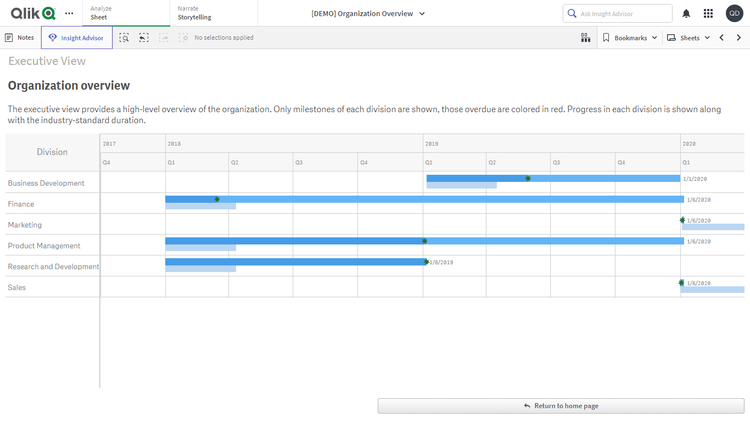Open the app title Organization Overview dropdown
Screen dimensions: 750x422
coord(368,13)
